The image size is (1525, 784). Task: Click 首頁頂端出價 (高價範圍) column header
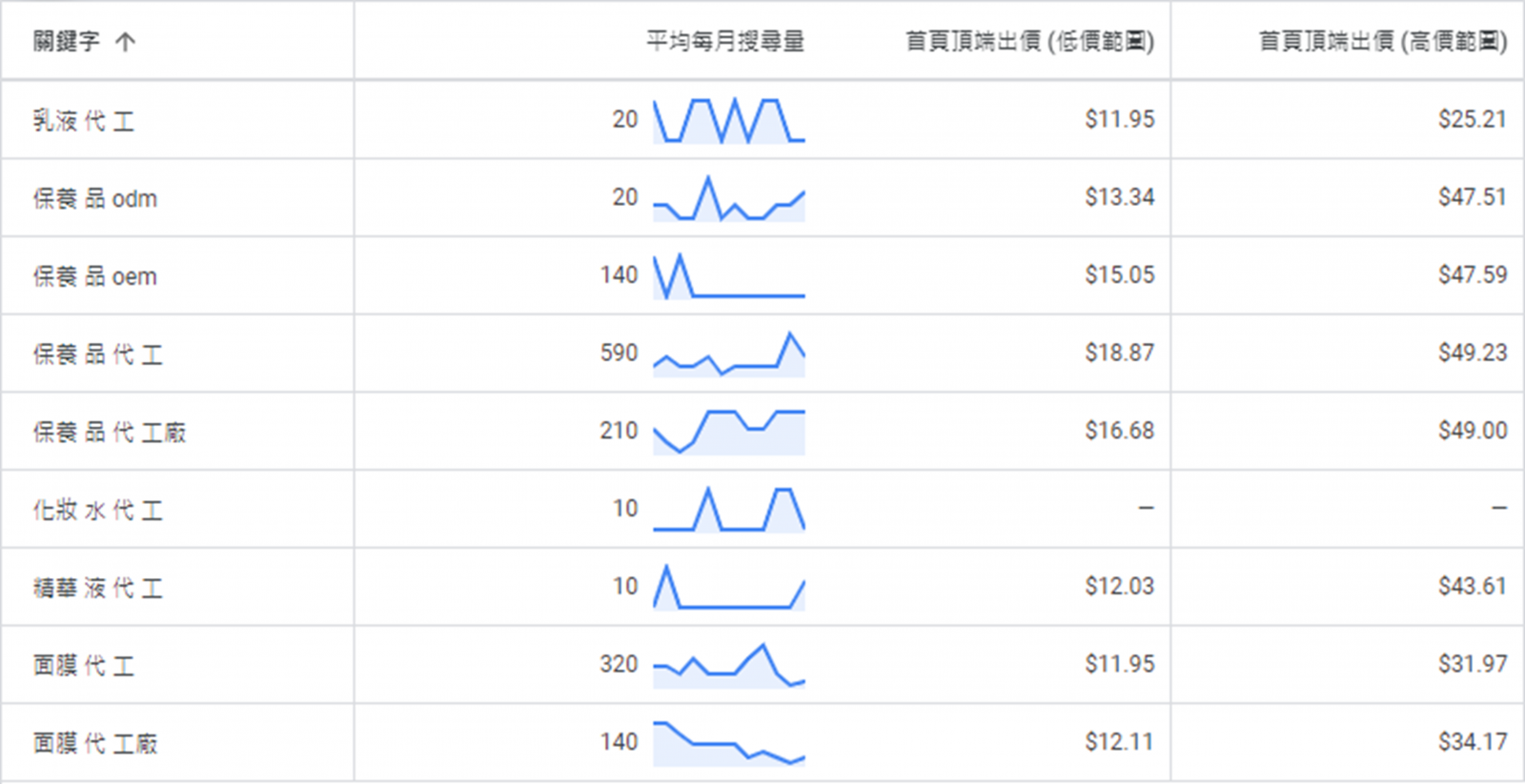click(x=1382, y=41)
